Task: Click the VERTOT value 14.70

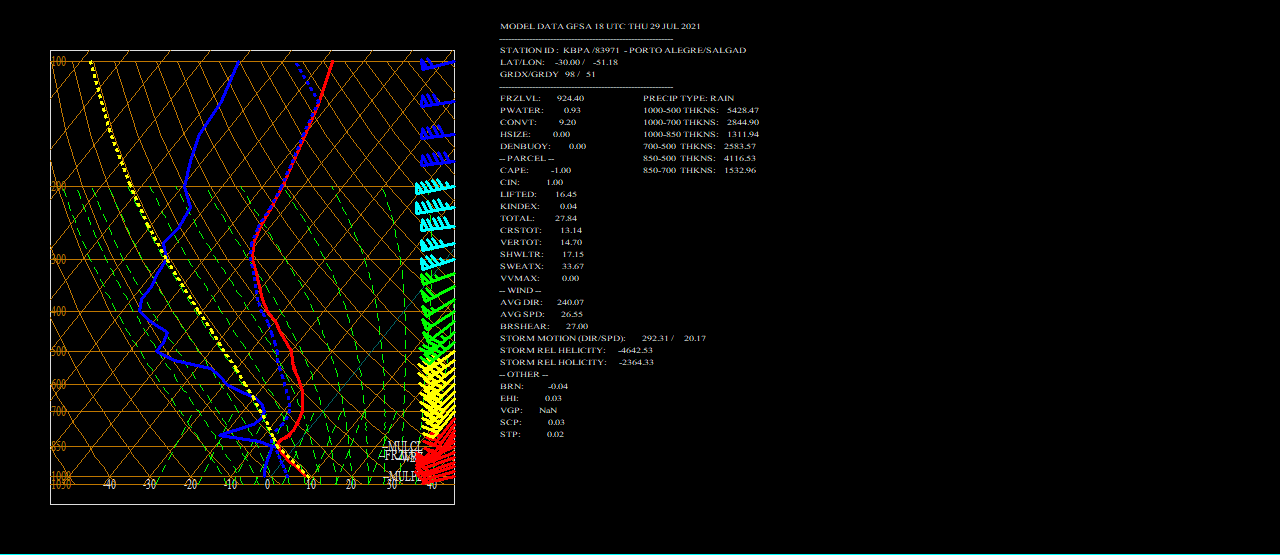Action: (x=571, y=242)
